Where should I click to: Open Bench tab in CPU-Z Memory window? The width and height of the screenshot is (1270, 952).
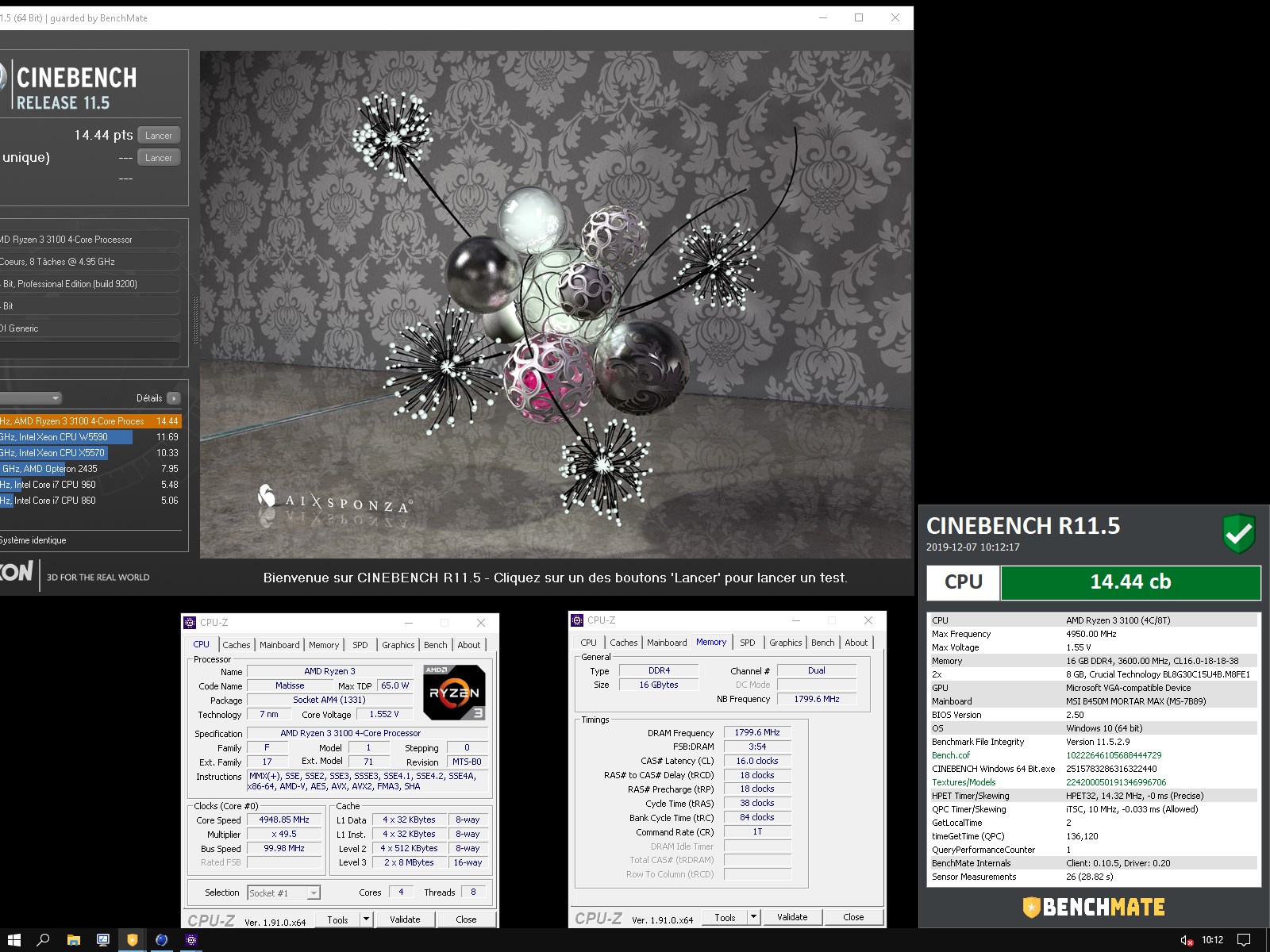[822, 643]
